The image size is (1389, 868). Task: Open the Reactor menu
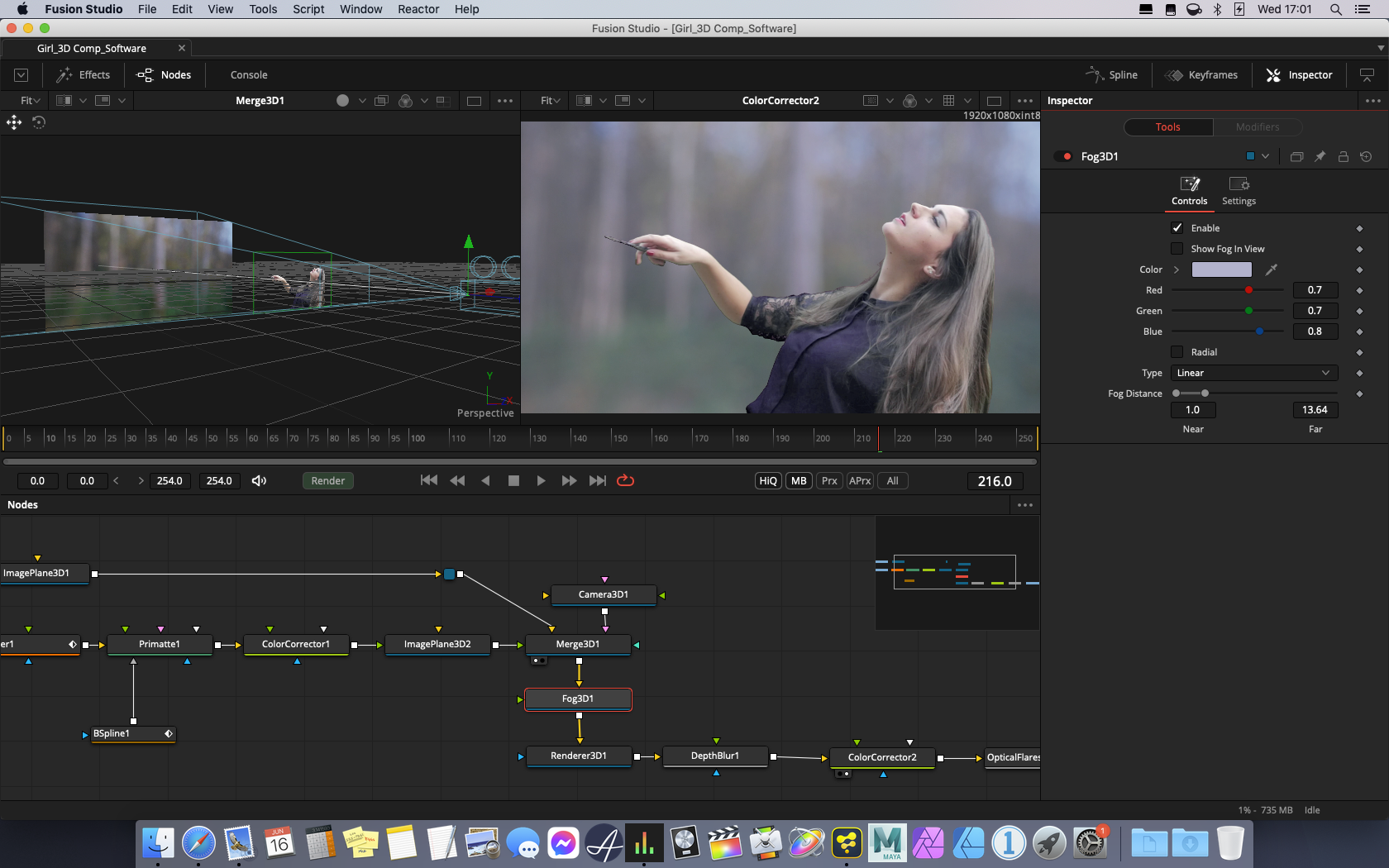pos(418,9)
